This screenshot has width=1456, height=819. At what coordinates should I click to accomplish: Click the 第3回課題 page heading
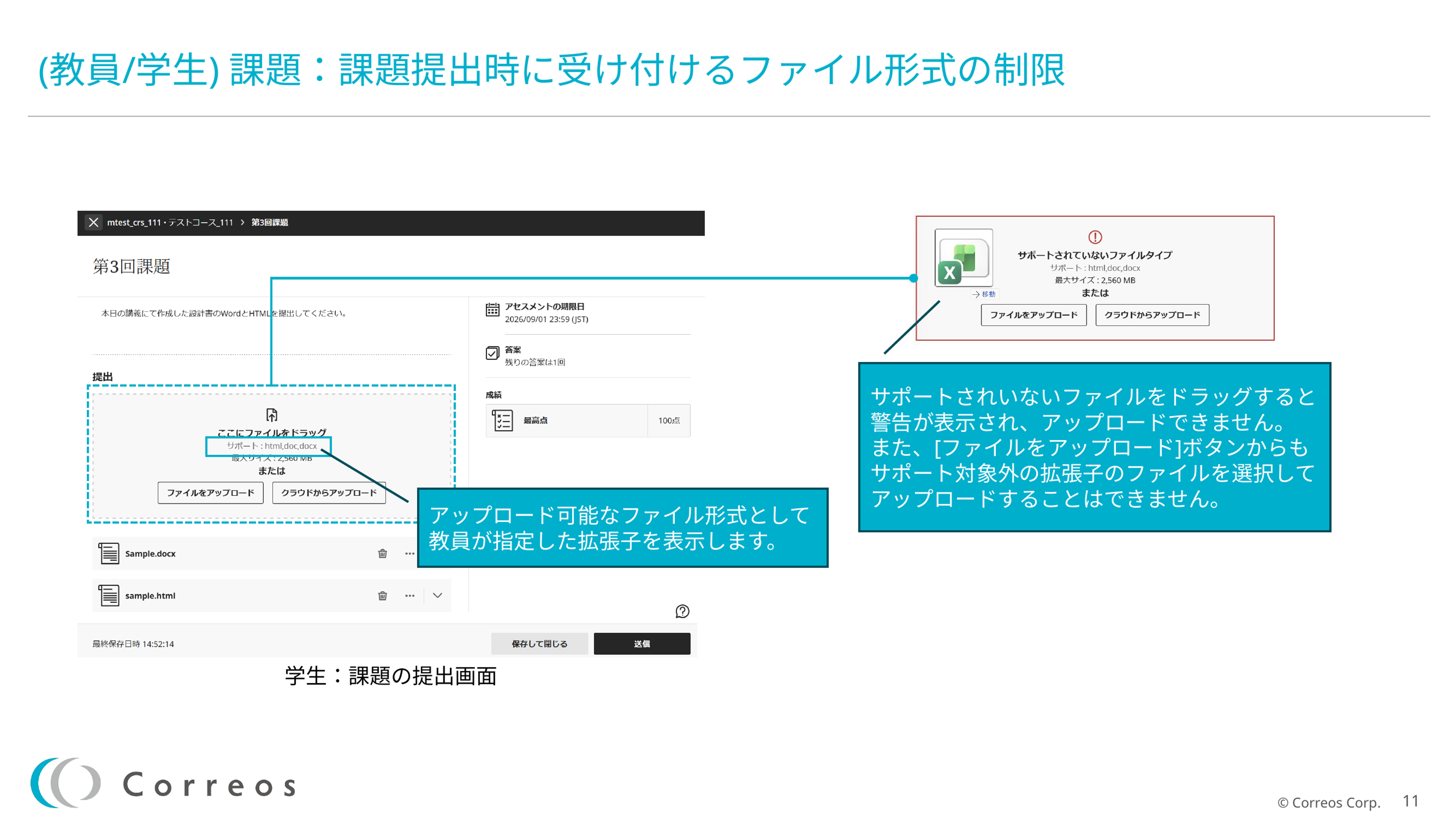coord(132,266)
